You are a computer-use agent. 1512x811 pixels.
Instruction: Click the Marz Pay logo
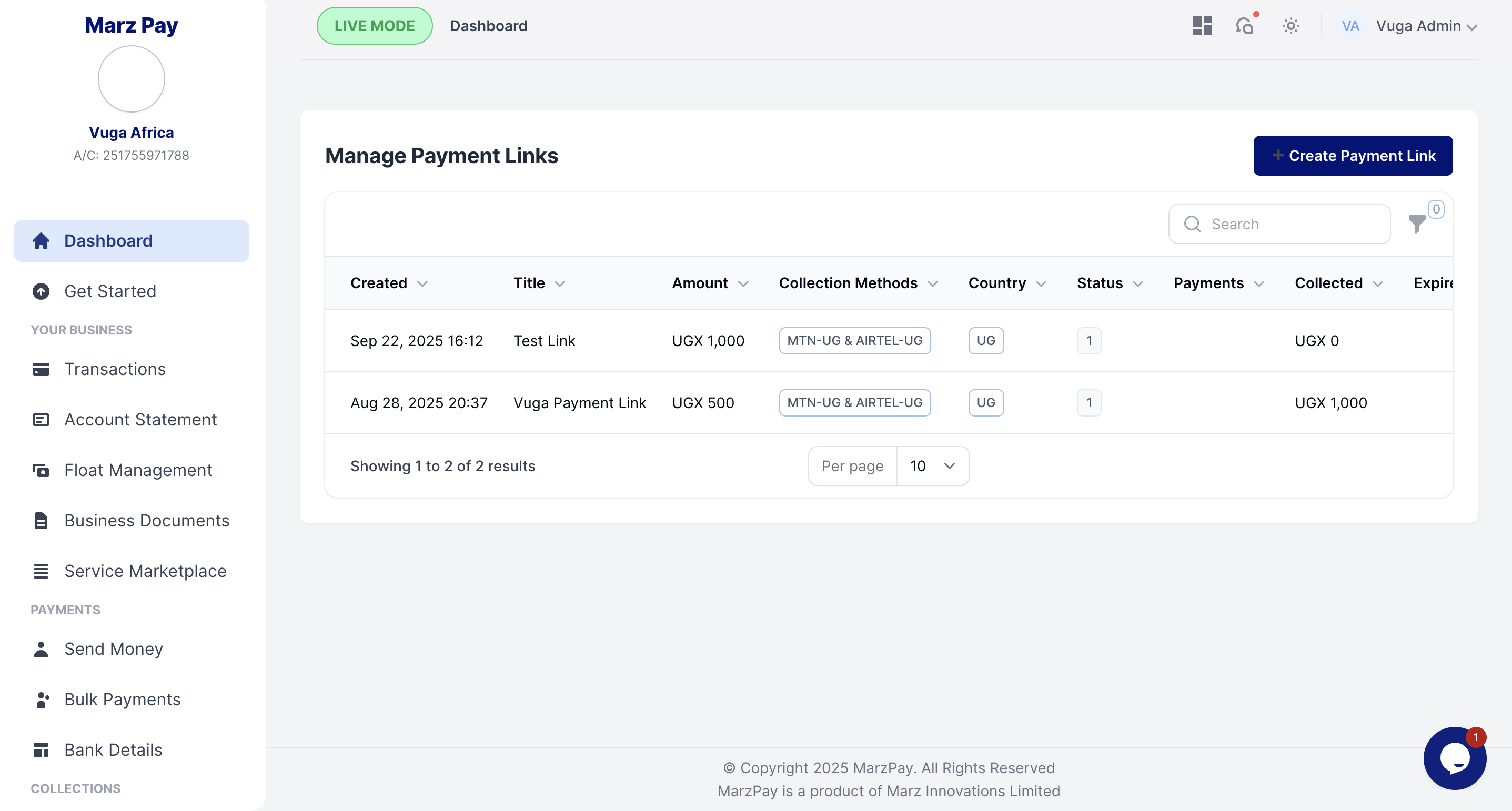click(x=132, y=25)
